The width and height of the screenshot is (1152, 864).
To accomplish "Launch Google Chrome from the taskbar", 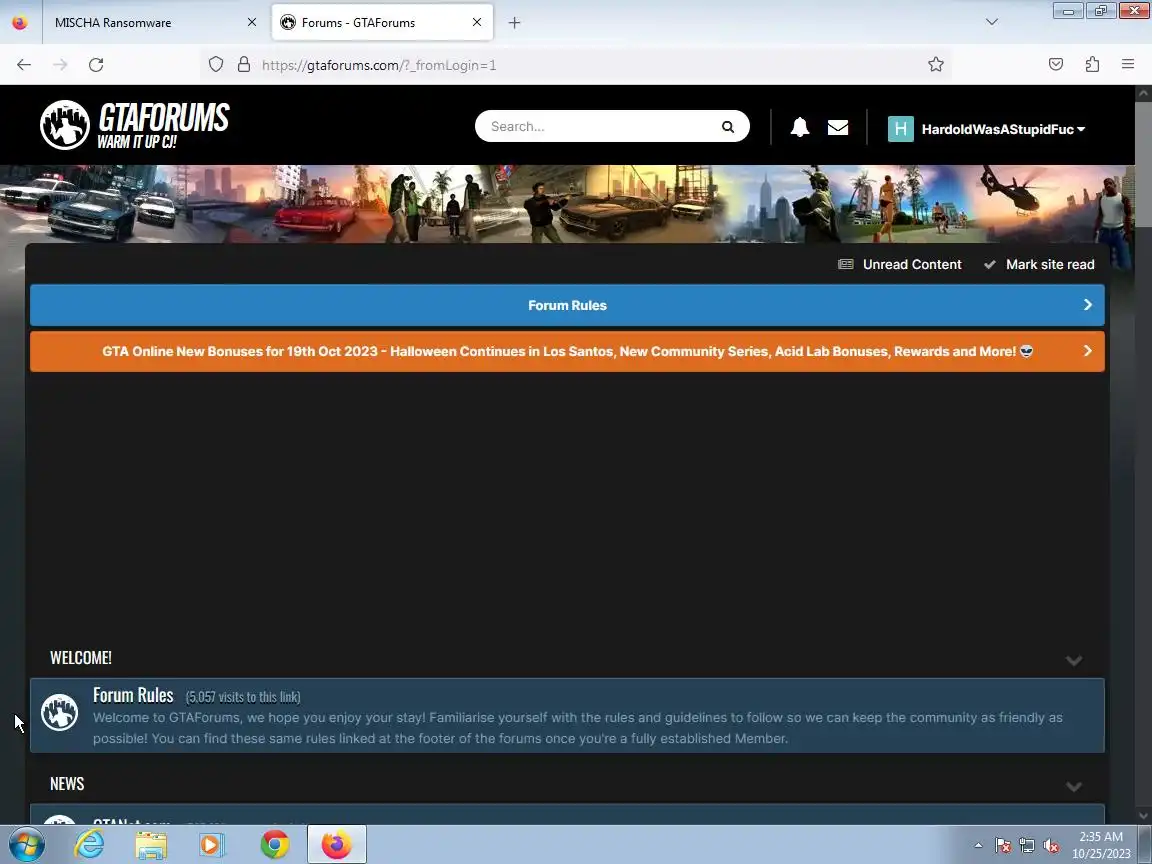I will coord(275,845).
